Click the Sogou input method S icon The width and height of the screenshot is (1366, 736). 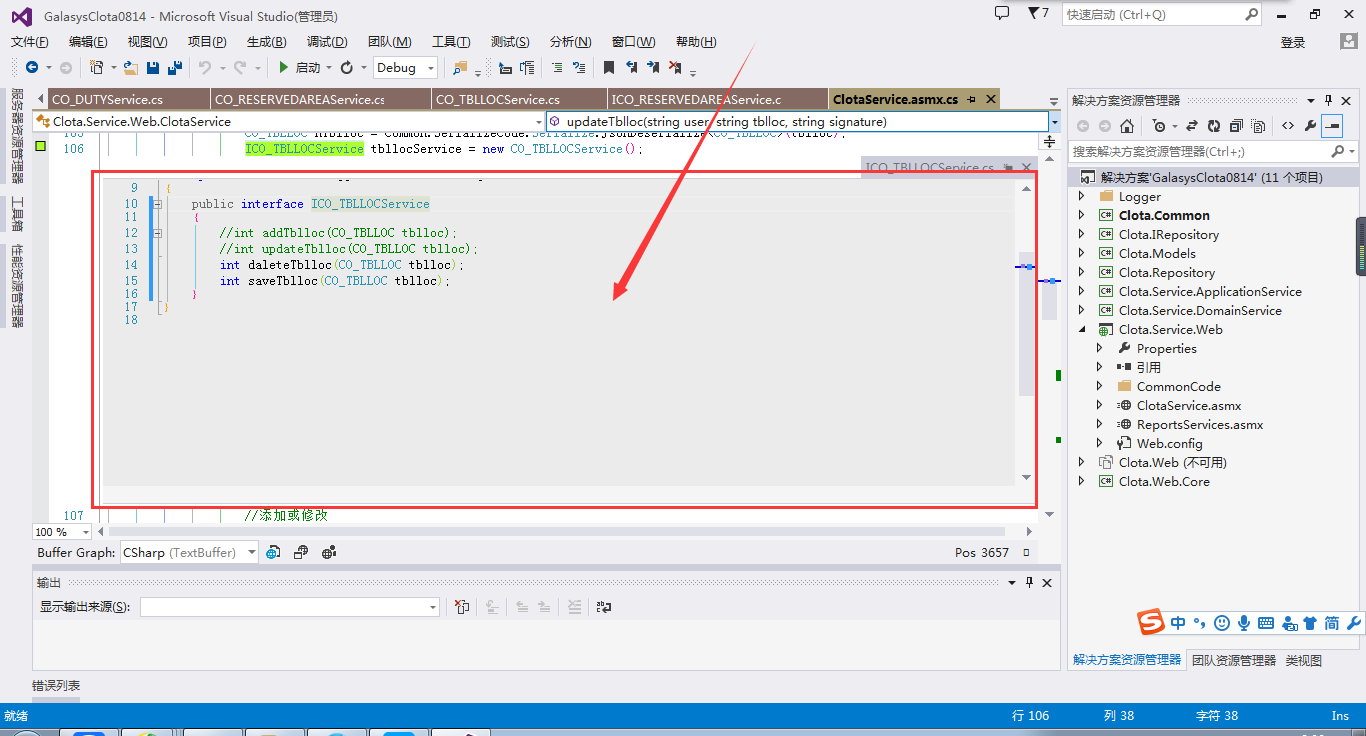tap(1152, 622)
